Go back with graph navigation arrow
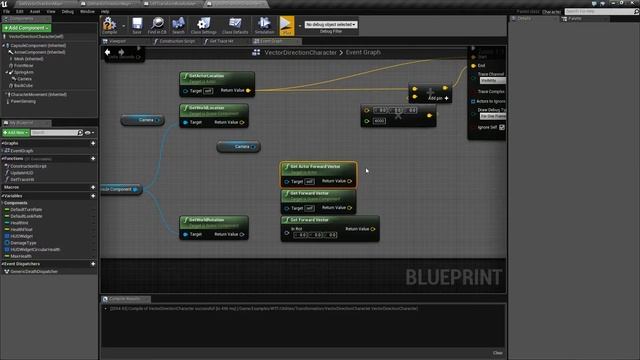This screenshot has width=640, height=360. click(x=107, y=52)
